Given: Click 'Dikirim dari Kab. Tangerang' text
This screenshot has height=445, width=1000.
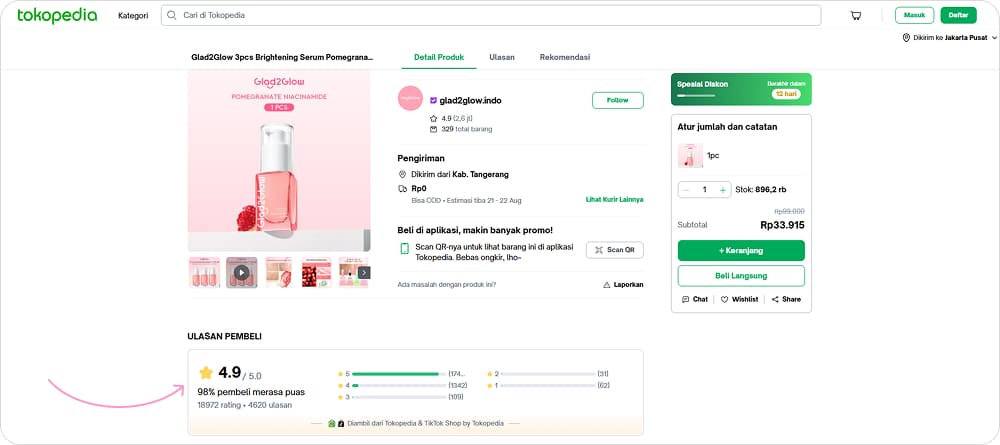Looking at the screenshot, I should click(x=460, y=174).
